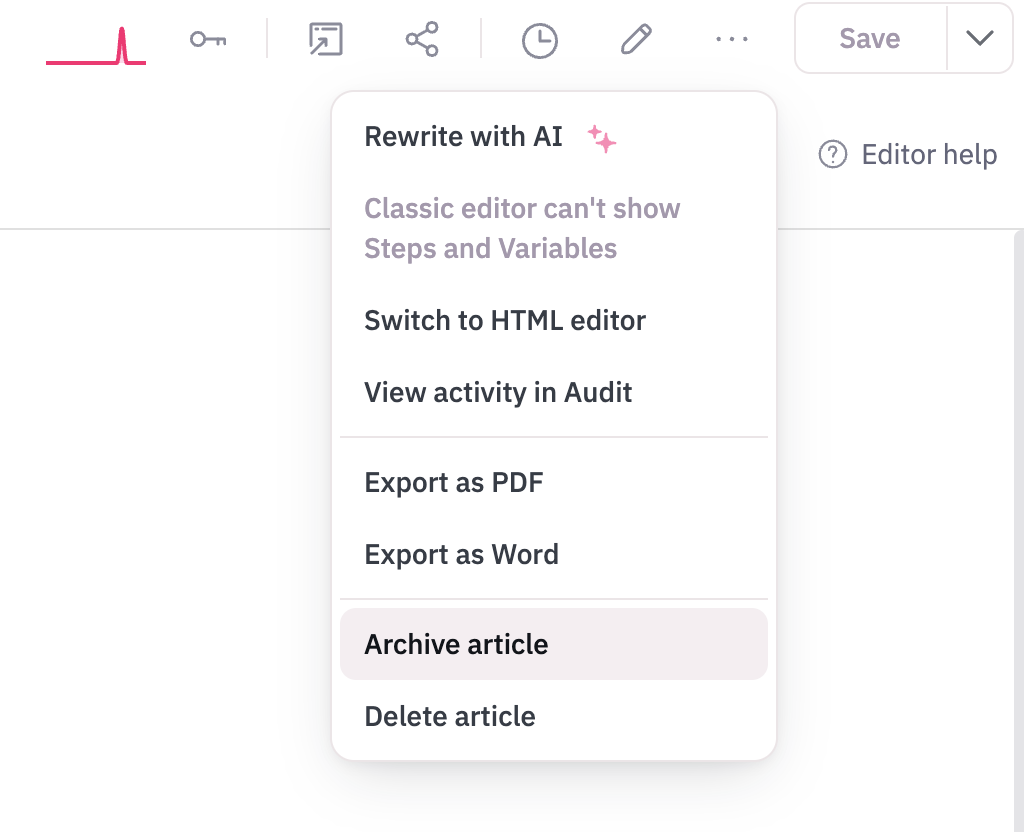
Task: Click disabled Classic editor can't show Steps entry
Action: click(x=554, y=229)
